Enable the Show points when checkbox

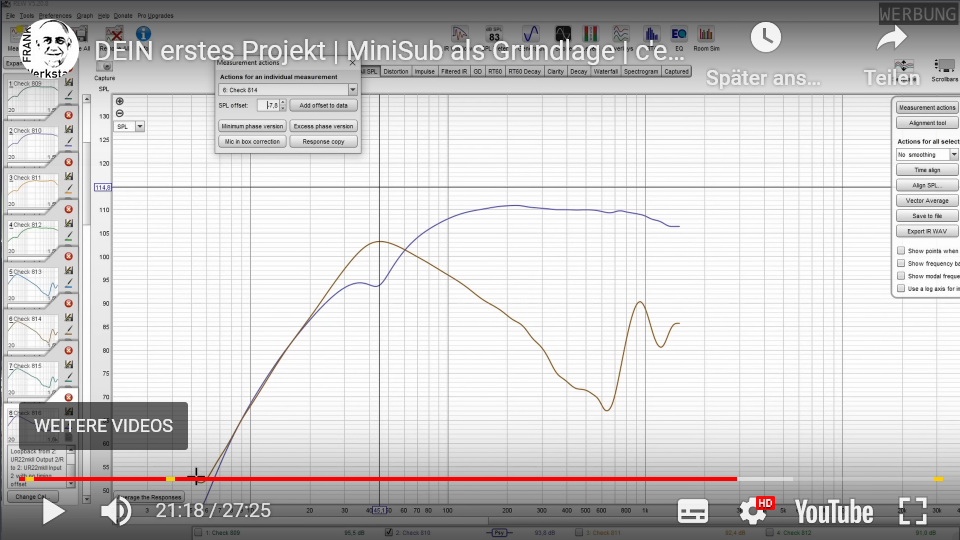point(901,251)
